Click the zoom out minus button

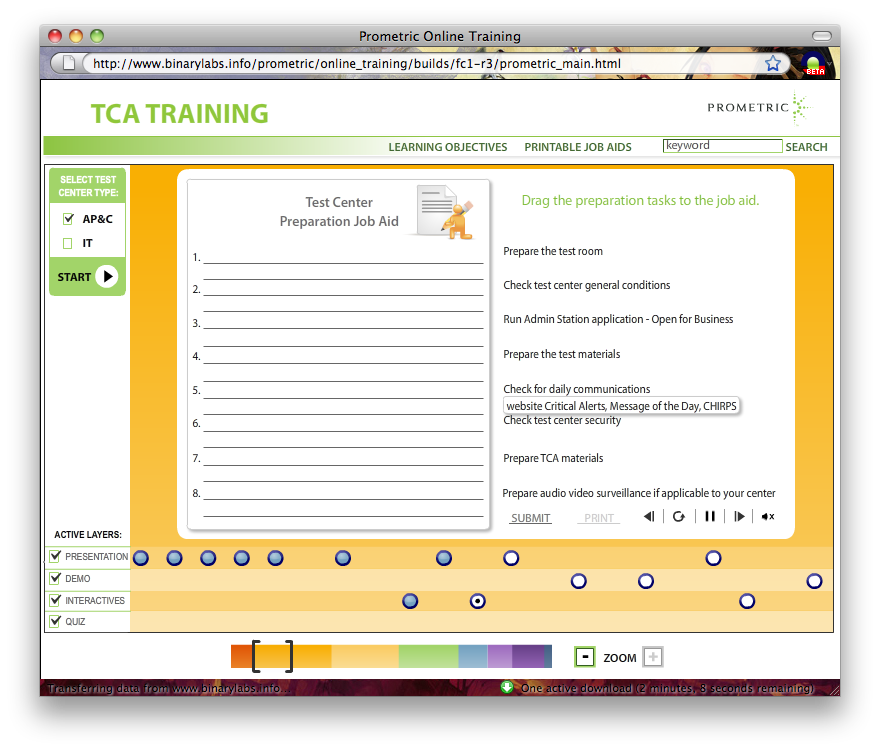[x=585, y=657]
